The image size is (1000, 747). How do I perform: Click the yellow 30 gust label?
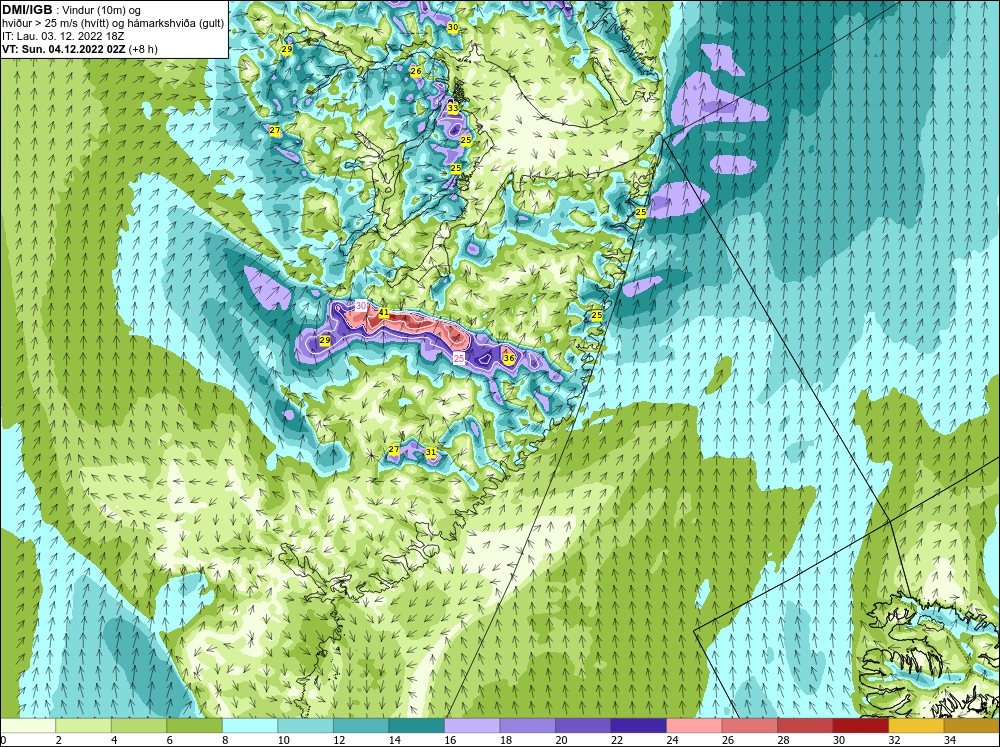tap(453, 27)
